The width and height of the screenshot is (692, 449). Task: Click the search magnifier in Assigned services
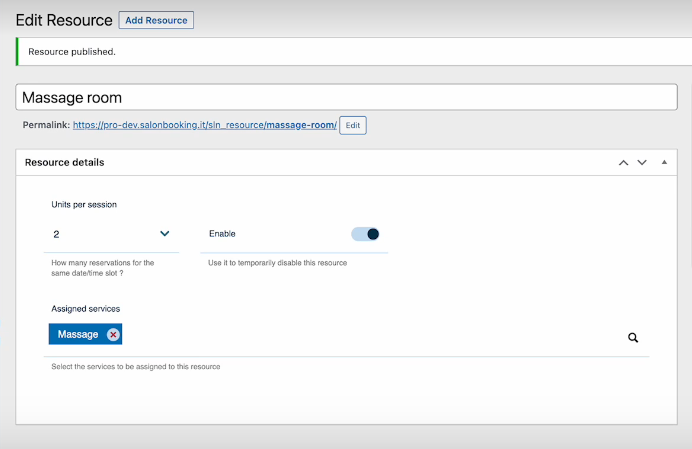pyautogui.click(x=633, y=338)
